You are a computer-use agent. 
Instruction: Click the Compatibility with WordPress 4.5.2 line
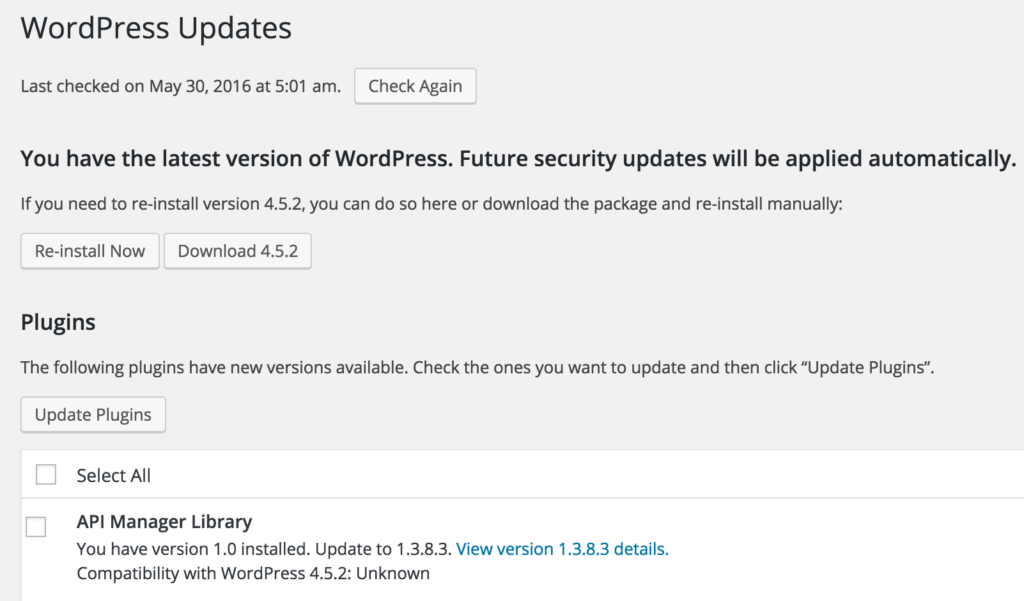[253, 574]
